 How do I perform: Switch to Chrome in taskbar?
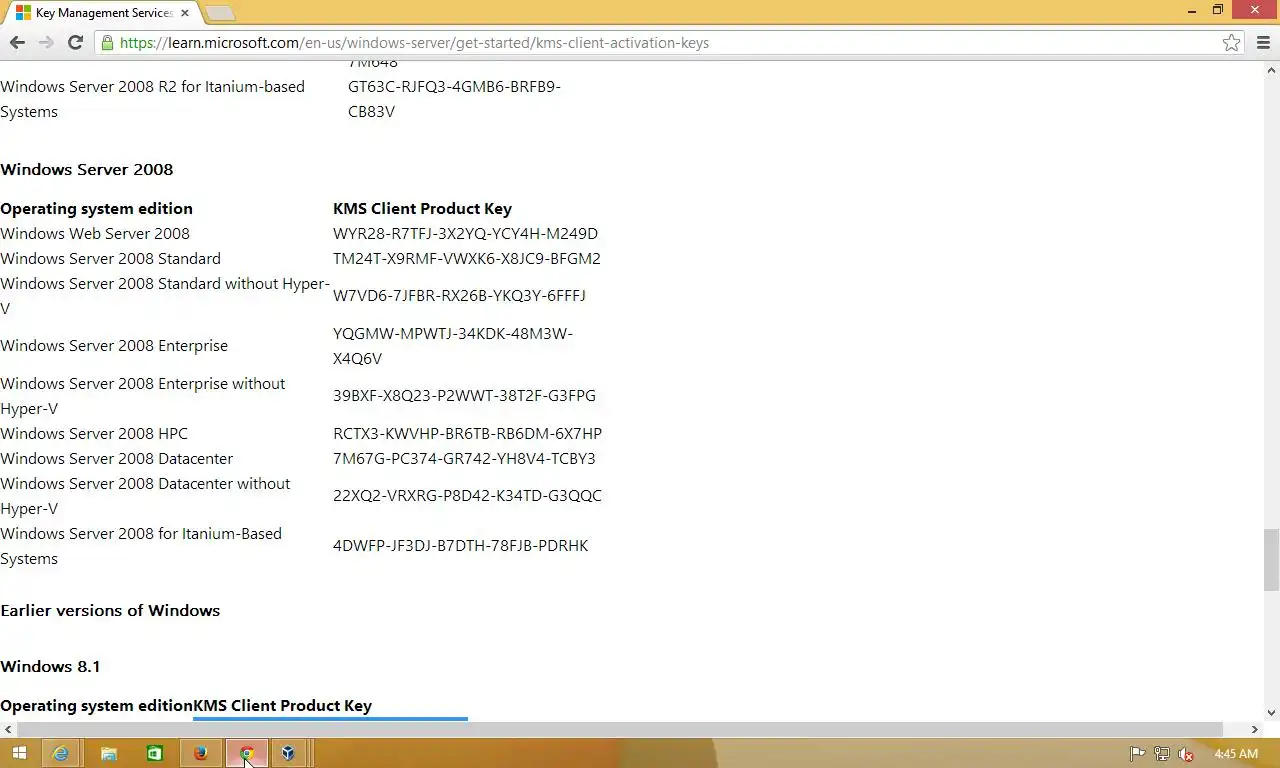pyautogui.click(x=247, y=753)
